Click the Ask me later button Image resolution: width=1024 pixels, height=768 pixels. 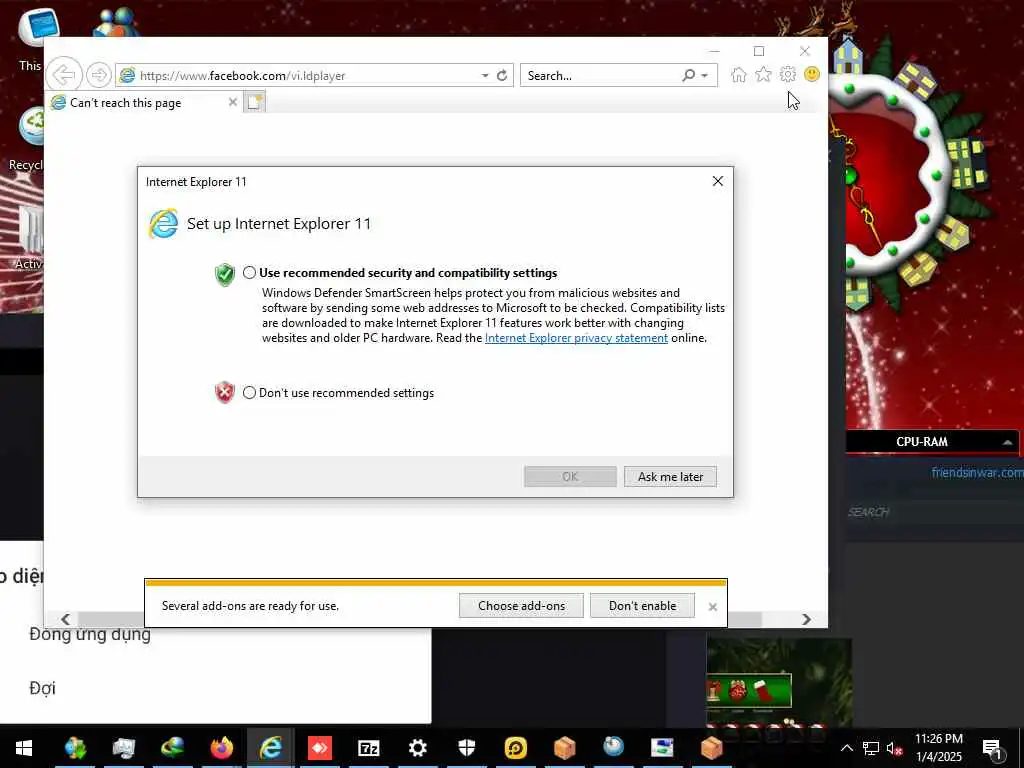[x=670, y=477]
